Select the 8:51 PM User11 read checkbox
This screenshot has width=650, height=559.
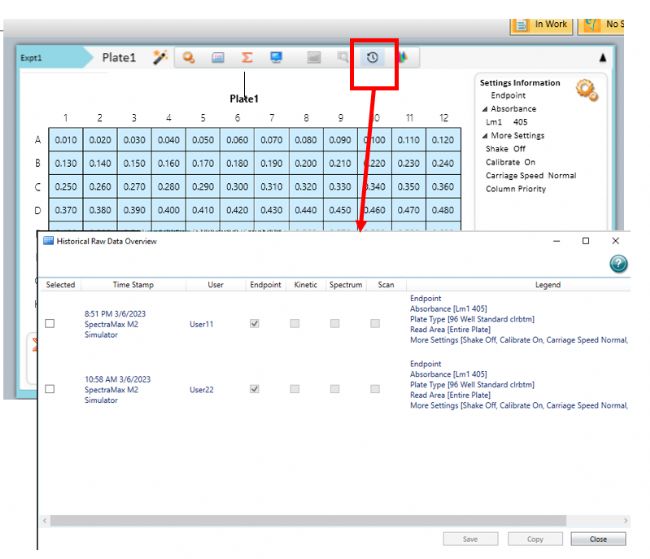[x=50, y=323]
